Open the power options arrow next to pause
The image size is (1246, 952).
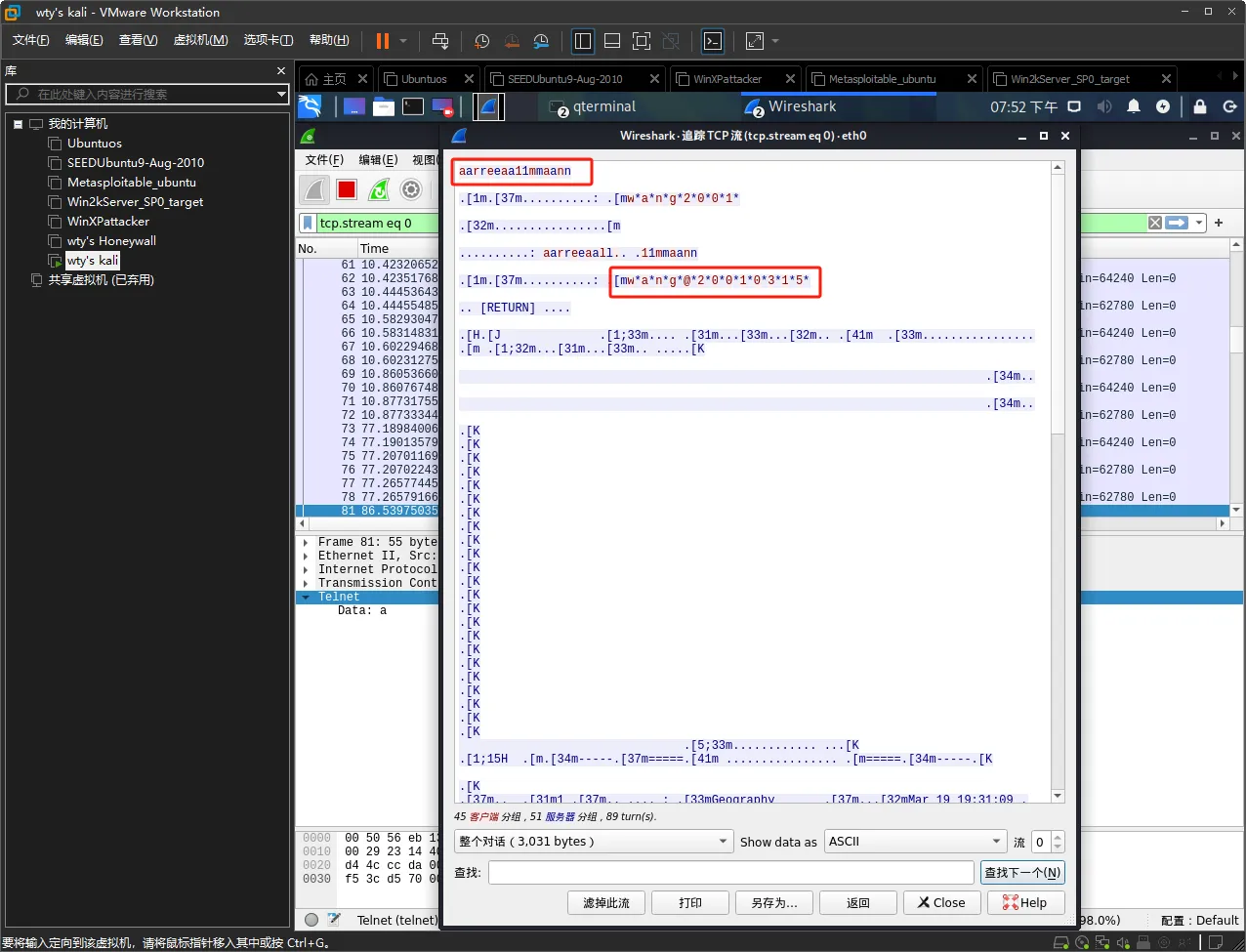click(x=403, y=41)
